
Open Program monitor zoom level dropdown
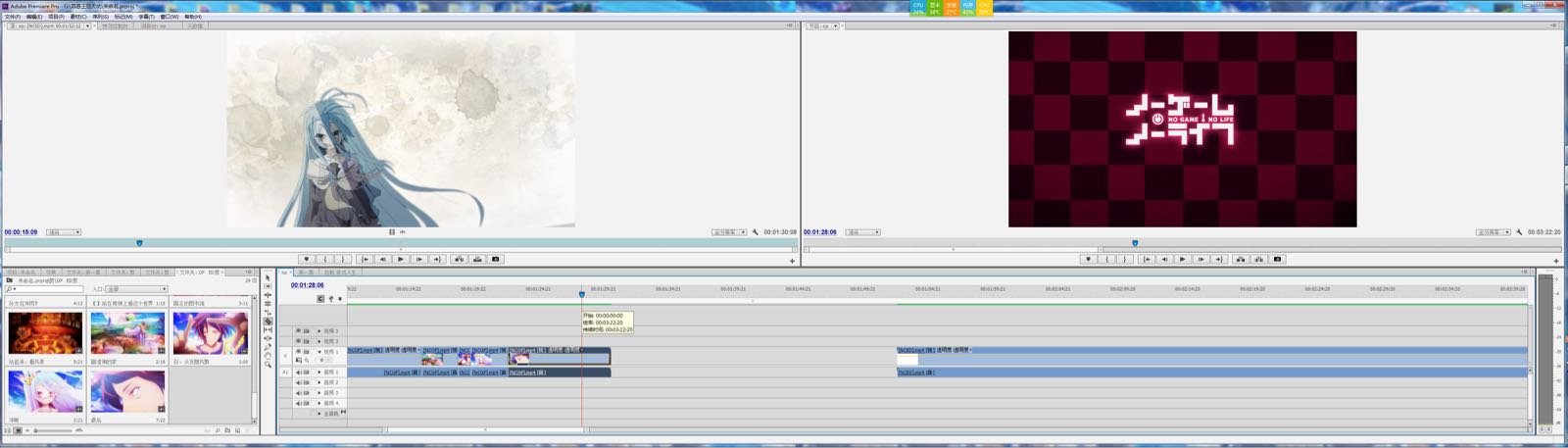pyautogui.click(x=862, y=232)
